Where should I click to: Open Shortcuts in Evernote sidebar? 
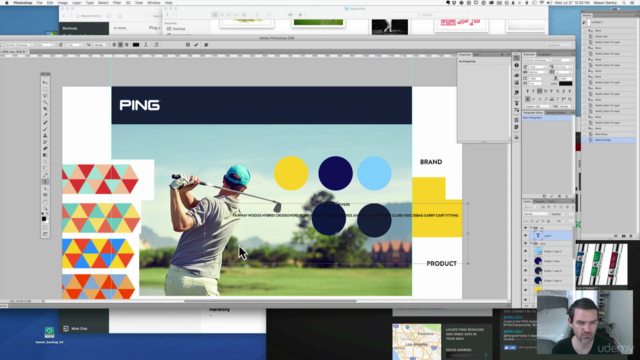70,29
